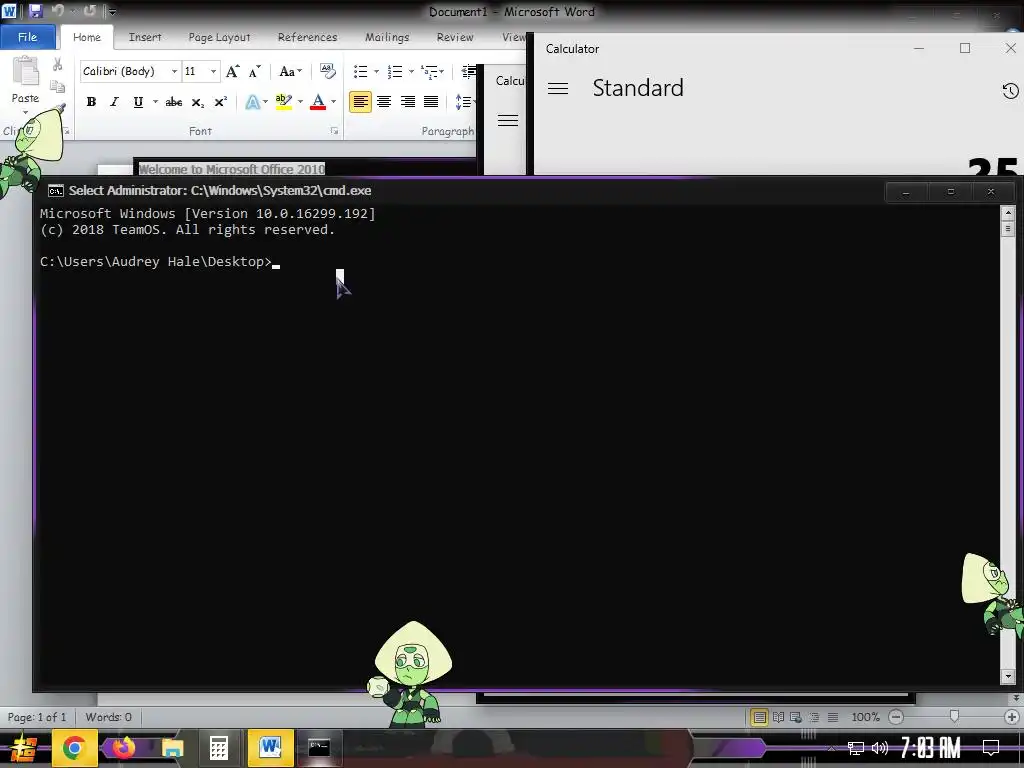Select Web Layout view in status bar
This screenshot has width=1024, height=768.
point(795,717)
